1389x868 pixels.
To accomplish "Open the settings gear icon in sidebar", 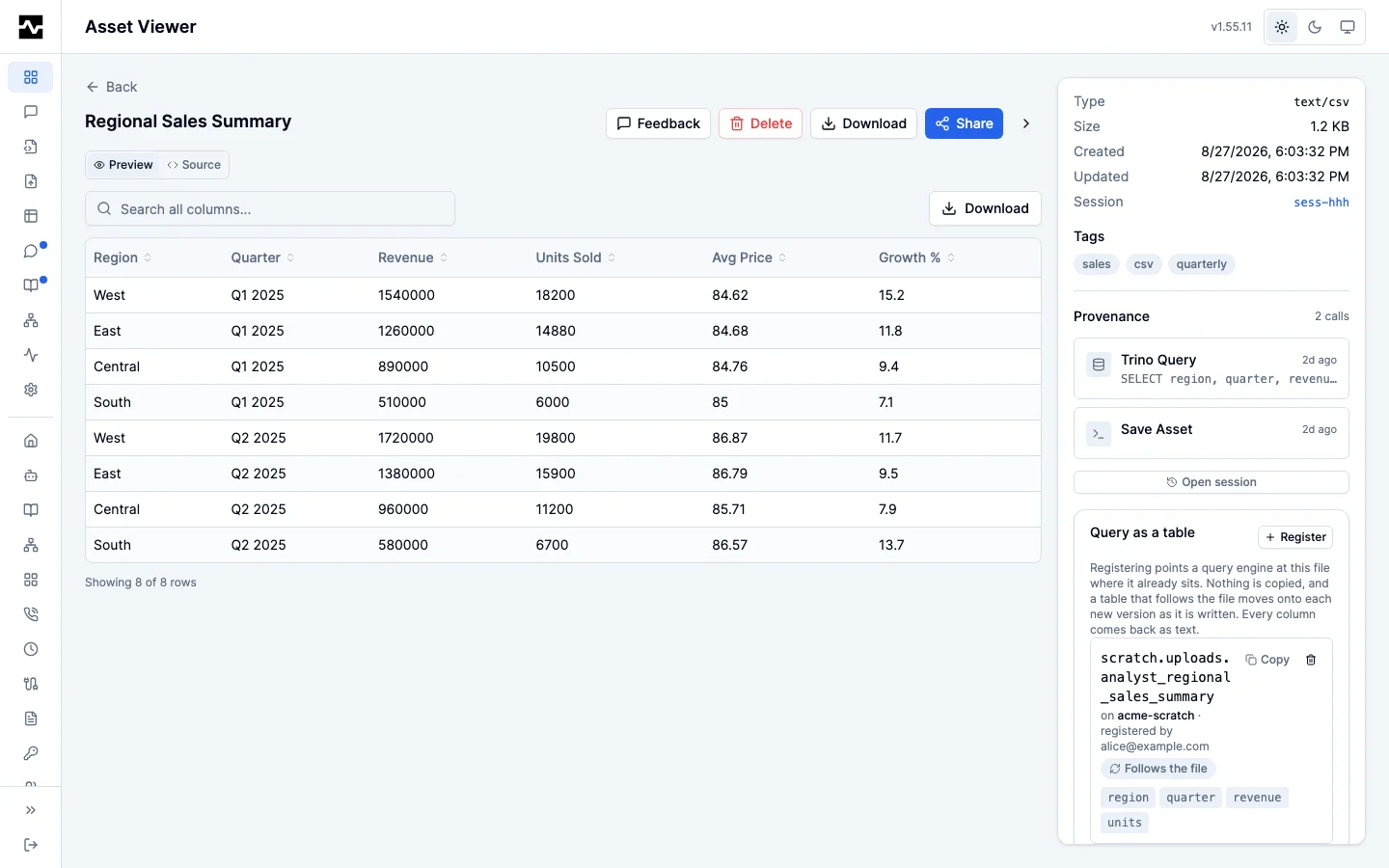I will pyautogui.click(x=31, y=390).
